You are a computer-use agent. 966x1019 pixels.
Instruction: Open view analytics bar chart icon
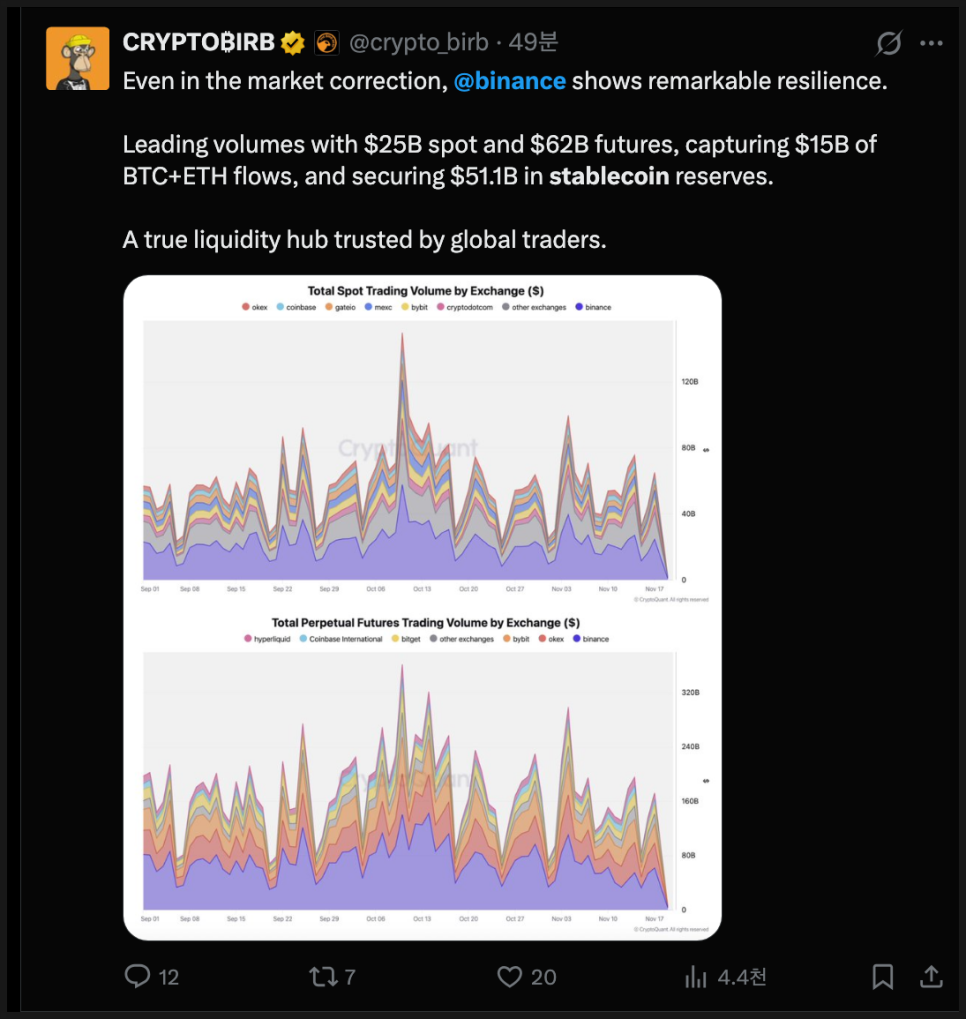[x=695, y=976]
